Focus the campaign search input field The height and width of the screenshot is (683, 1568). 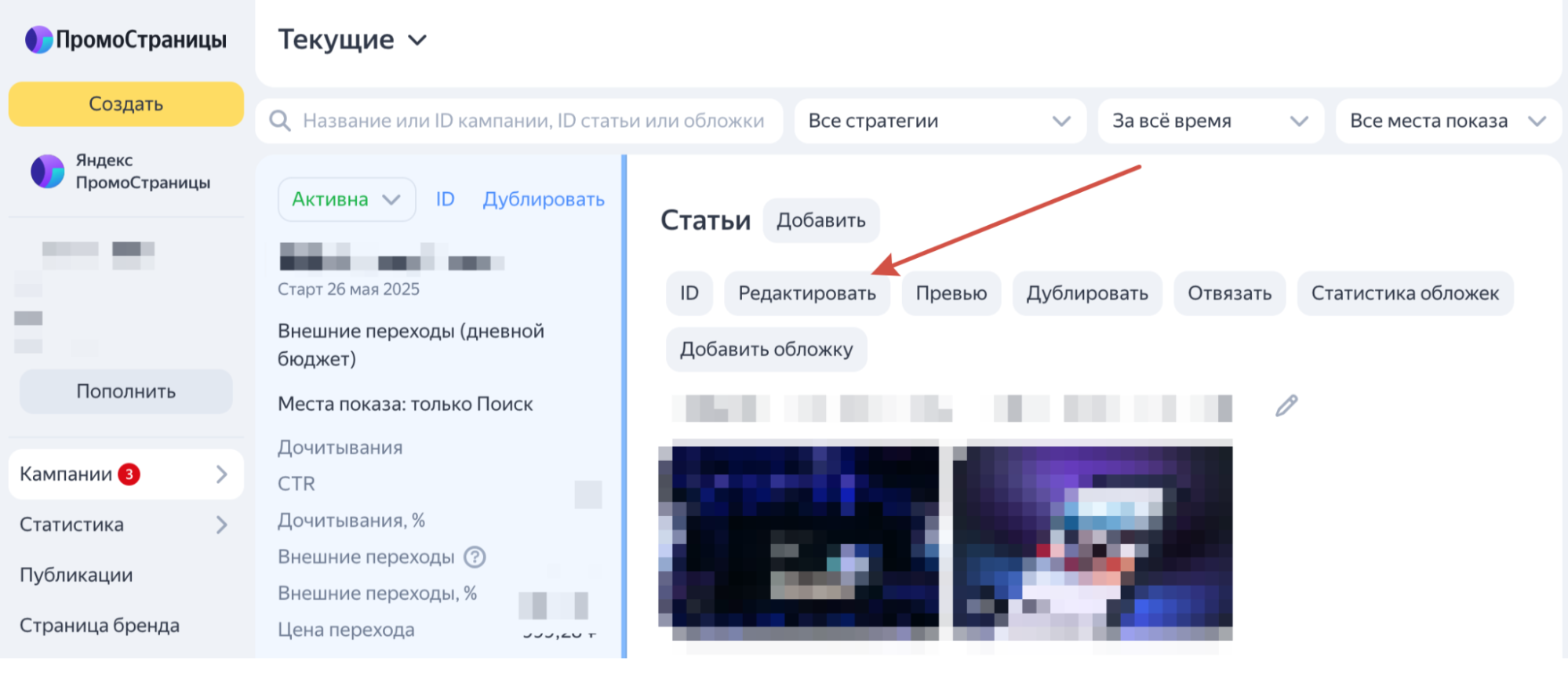pyautogui.click(x=519, y=121)
